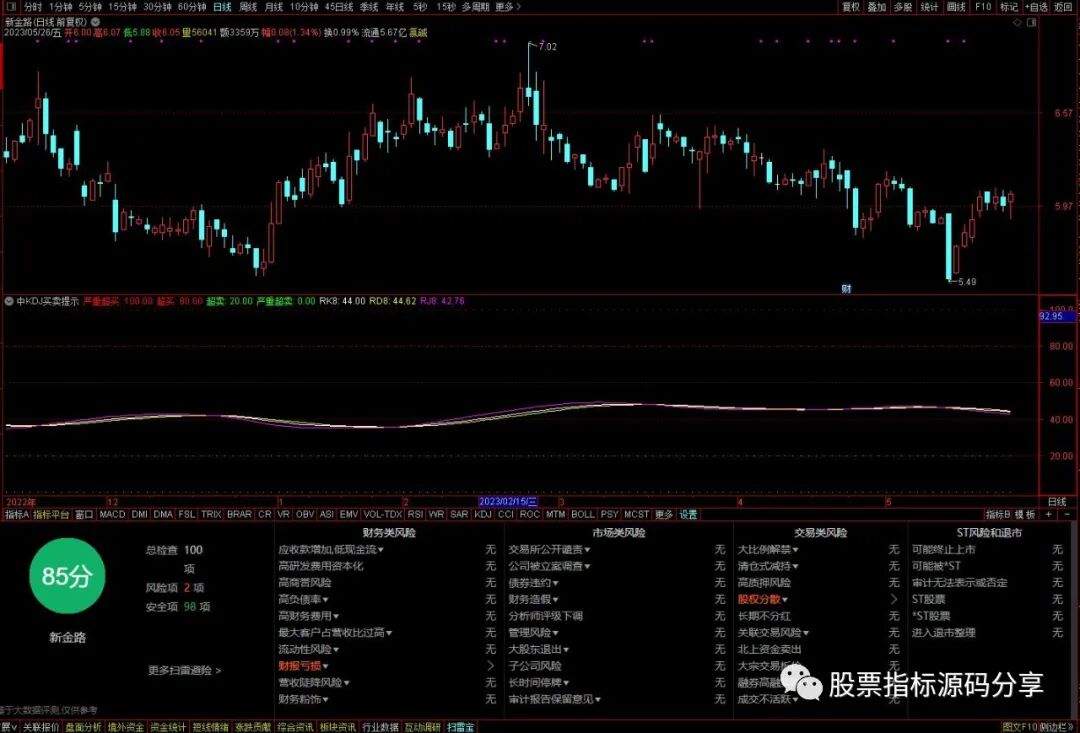
Task: Select the CCI indicator
Action: 506,515
